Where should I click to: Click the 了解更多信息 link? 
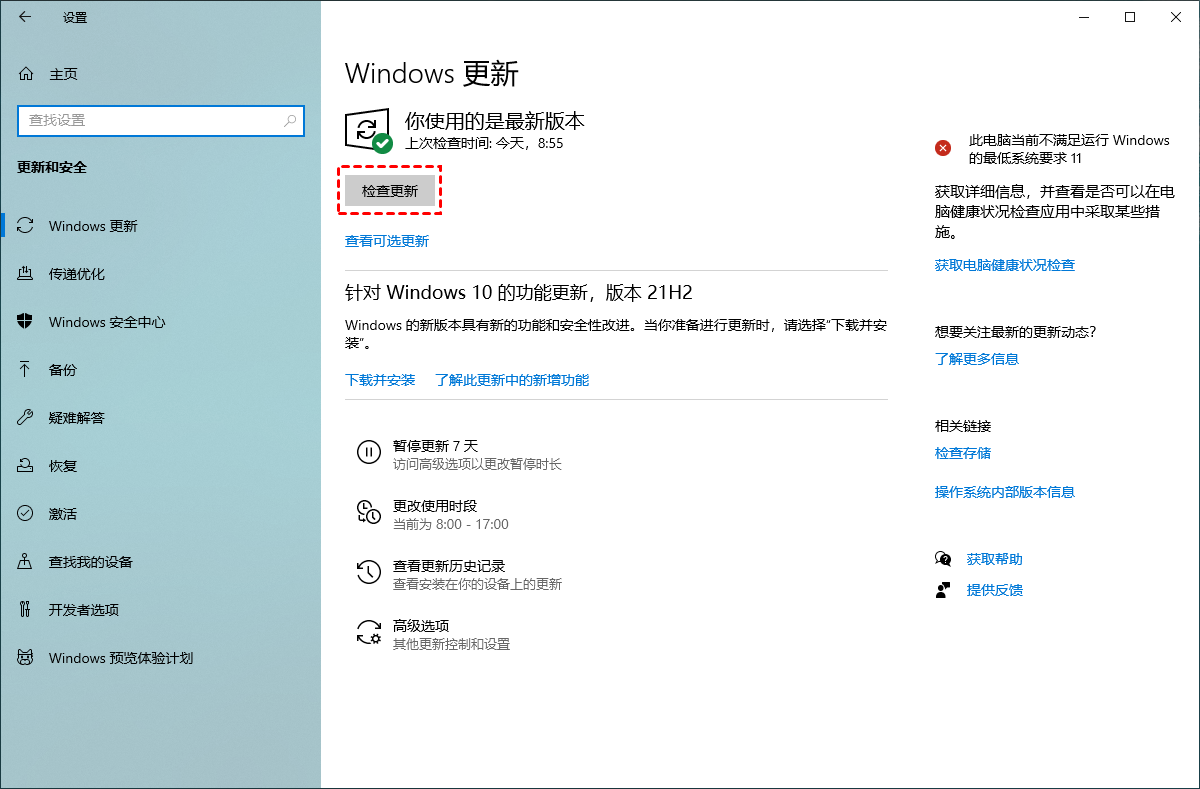(x=977, y=359)
